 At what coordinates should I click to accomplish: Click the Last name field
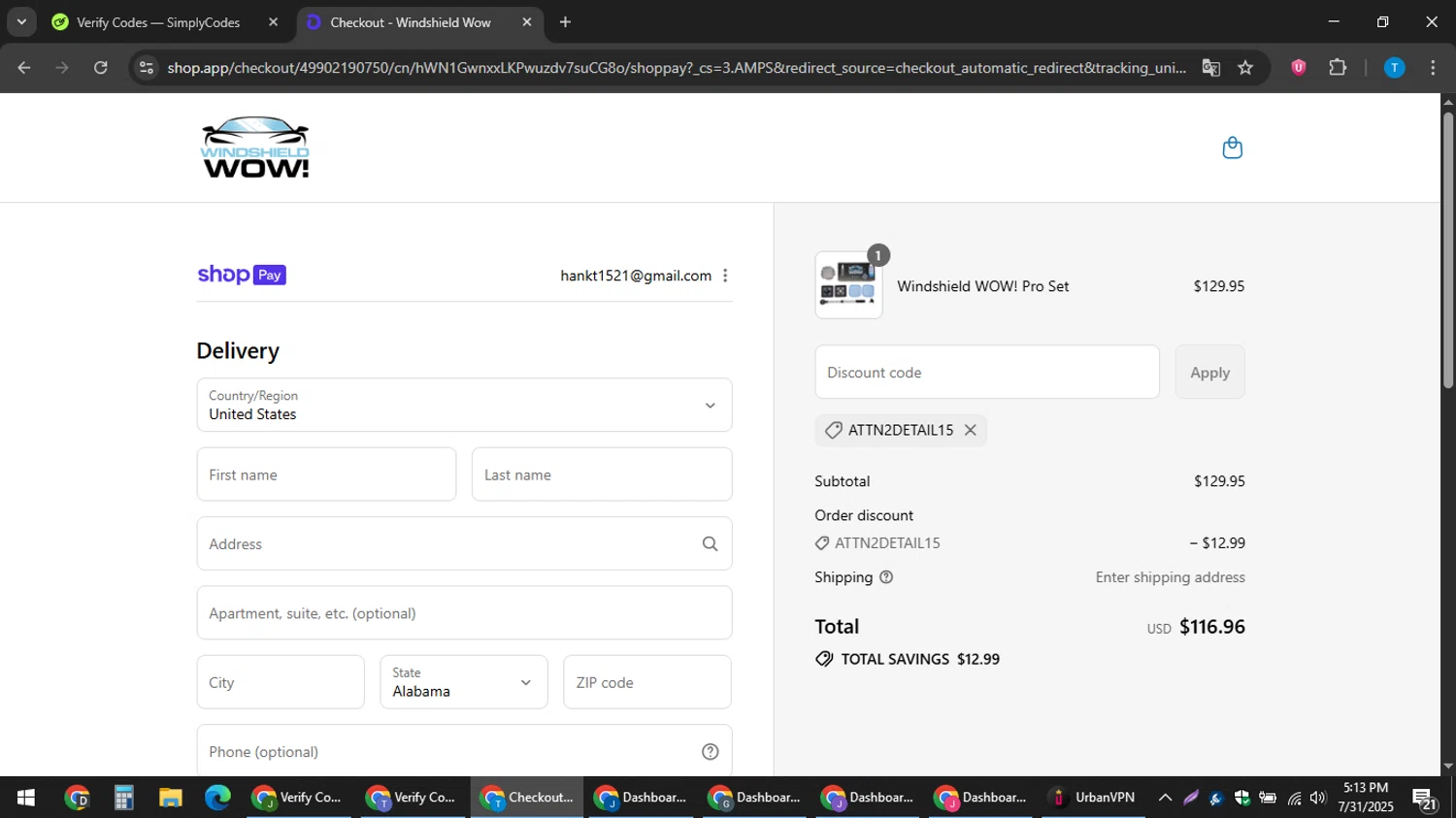[x=602, y=474]
